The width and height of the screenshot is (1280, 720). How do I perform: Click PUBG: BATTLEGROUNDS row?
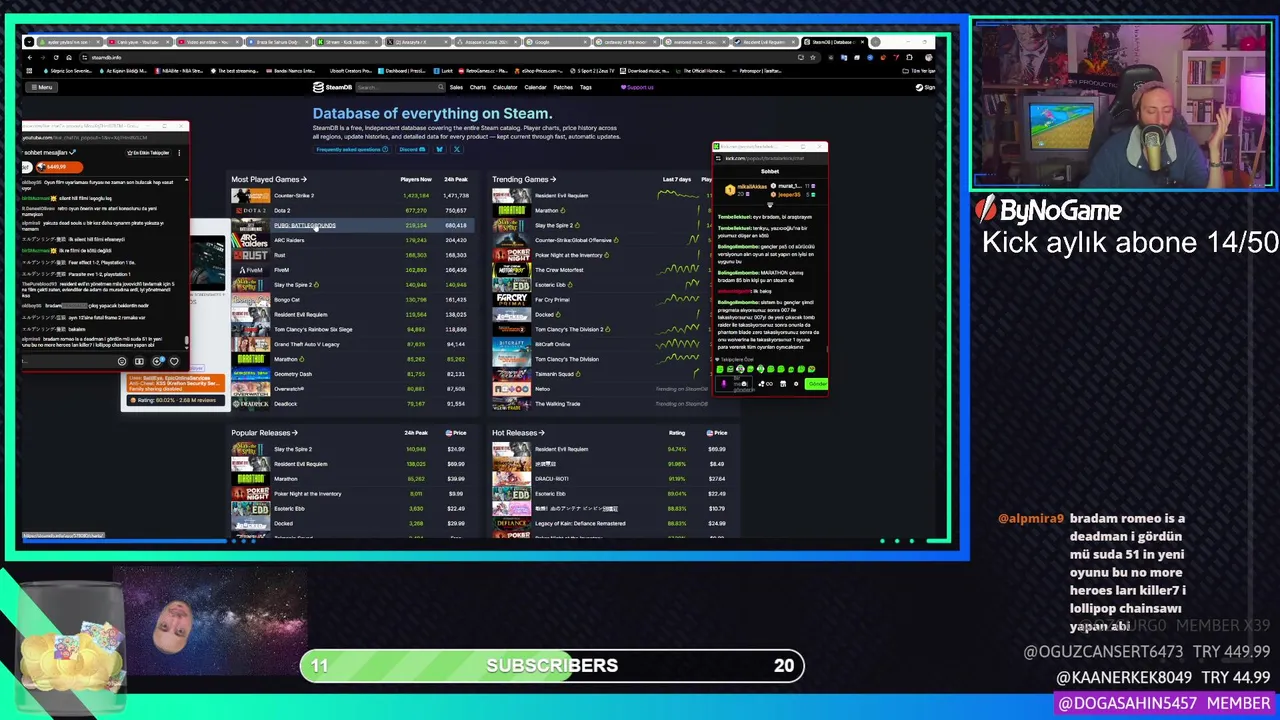[x=350, y=225]
